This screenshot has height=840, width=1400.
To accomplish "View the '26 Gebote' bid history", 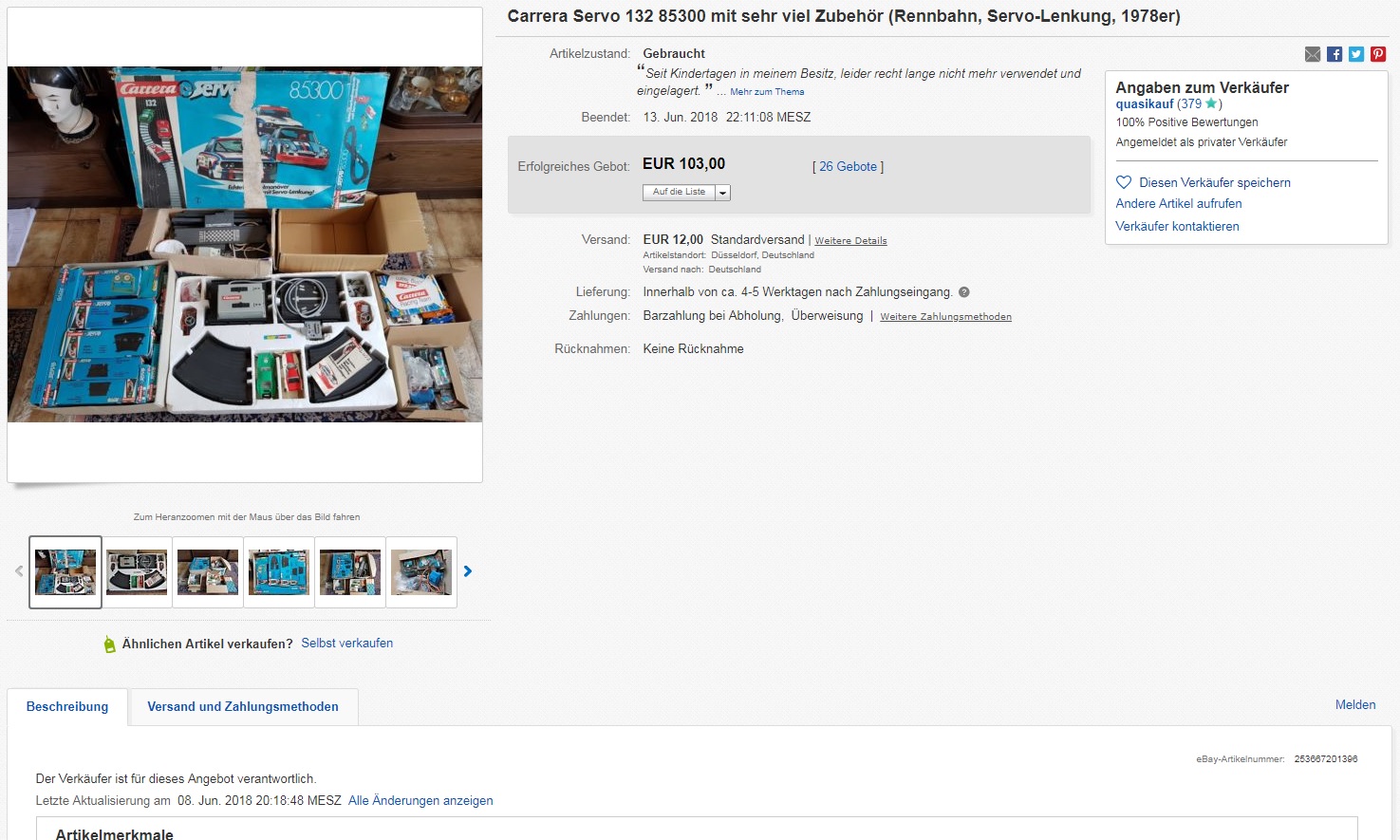I will 848,167.
